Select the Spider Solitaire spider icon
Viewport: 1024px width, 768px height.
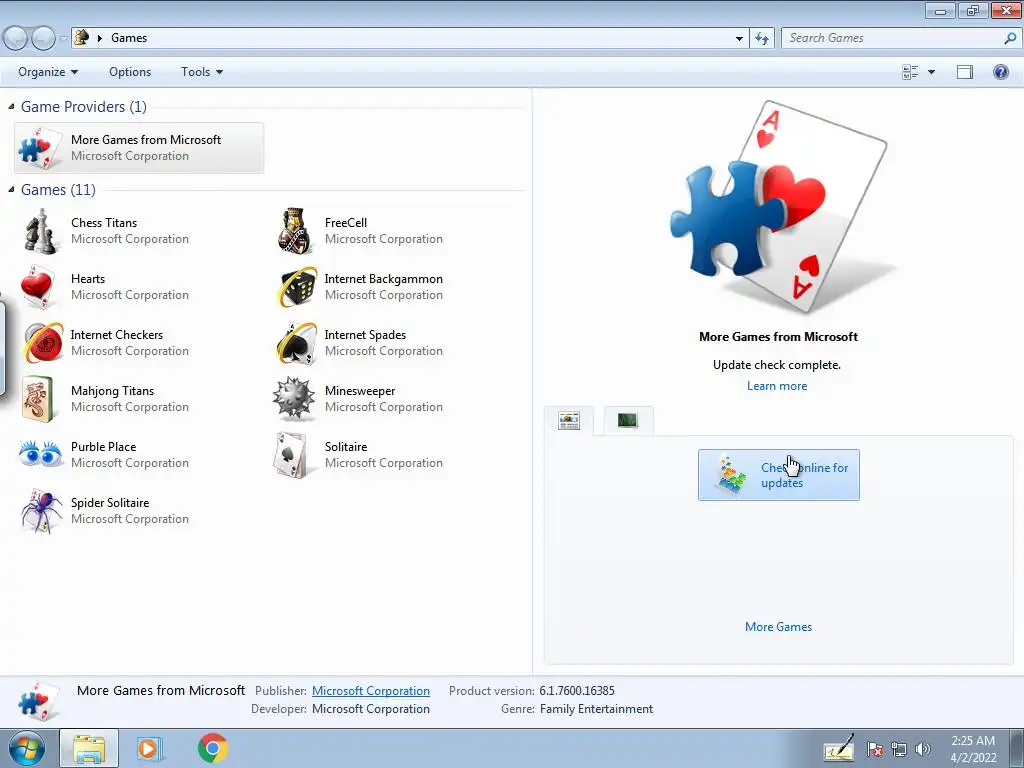tap(40, 511)
